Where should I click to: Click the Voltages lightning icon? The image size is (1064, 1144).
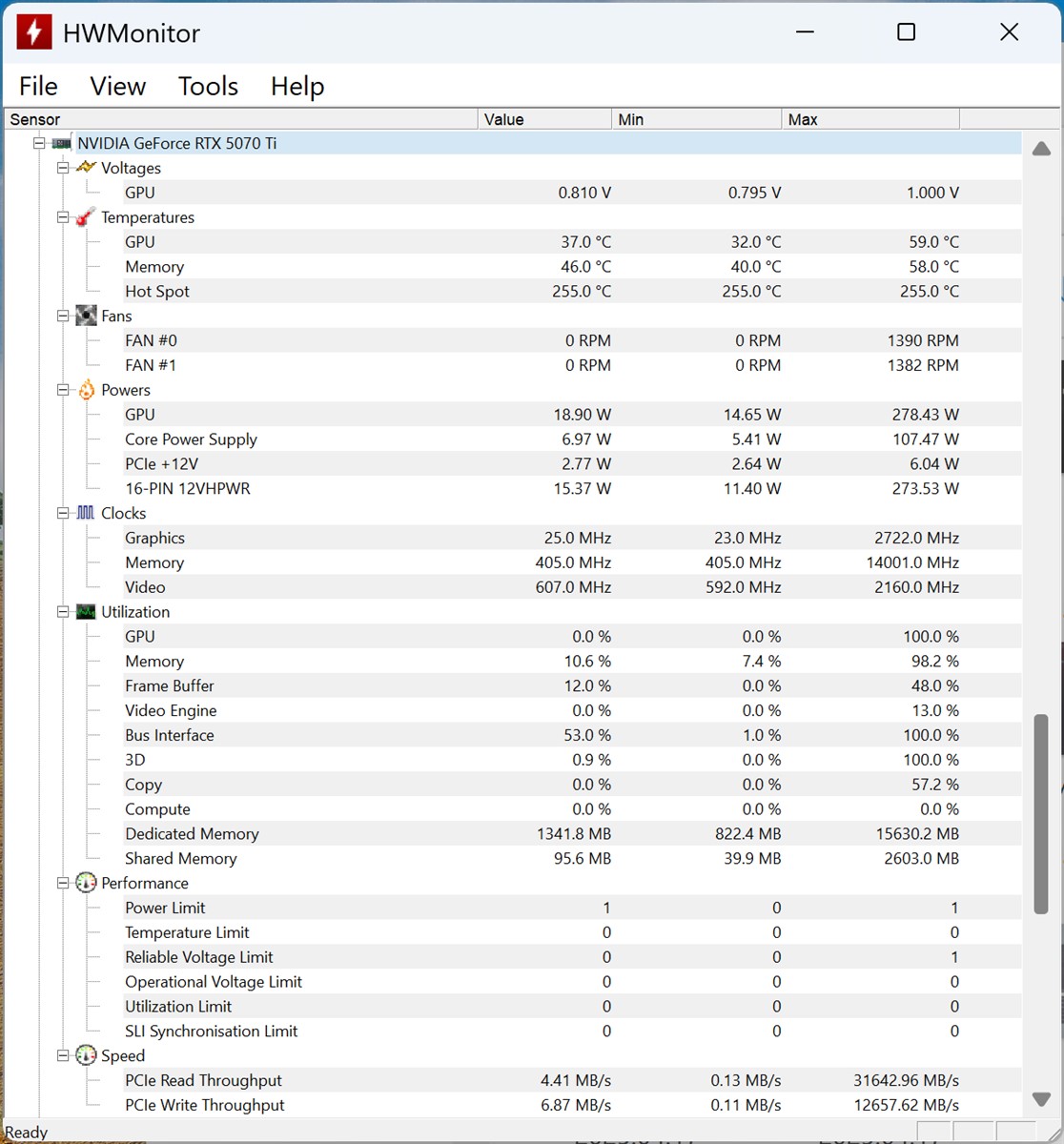(86, 168)
